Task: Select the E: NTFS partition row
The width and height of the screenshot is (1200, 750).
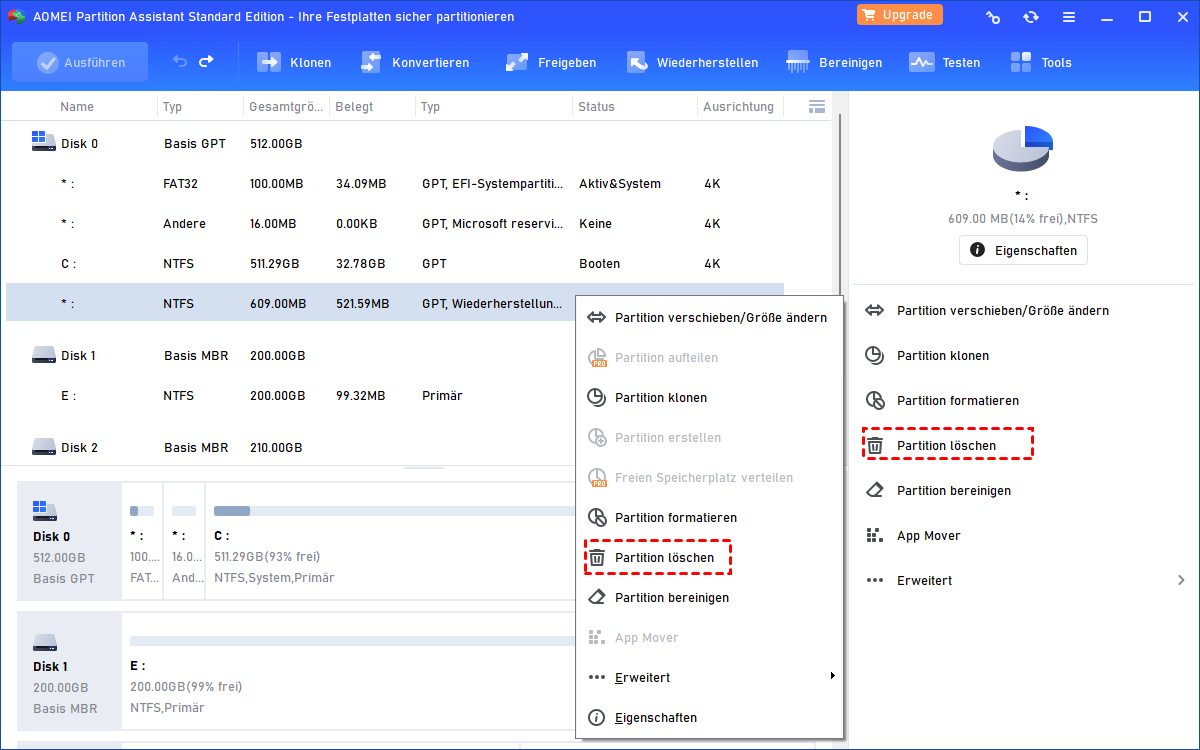Action: coord(290,395)
